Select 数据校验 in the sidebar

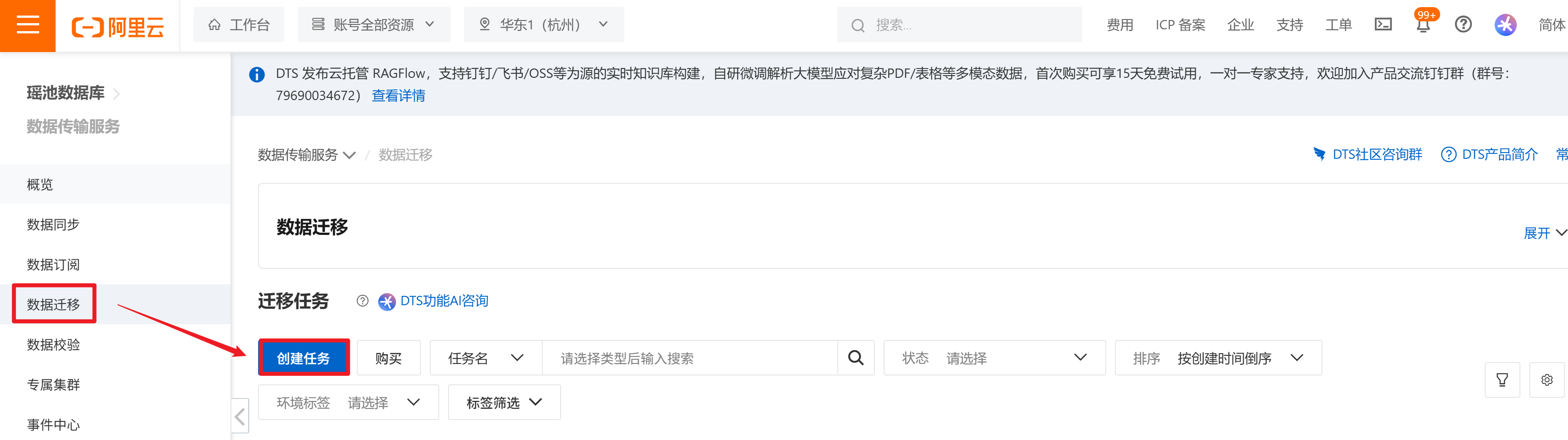pyautogui.click(x=115, y=344)
